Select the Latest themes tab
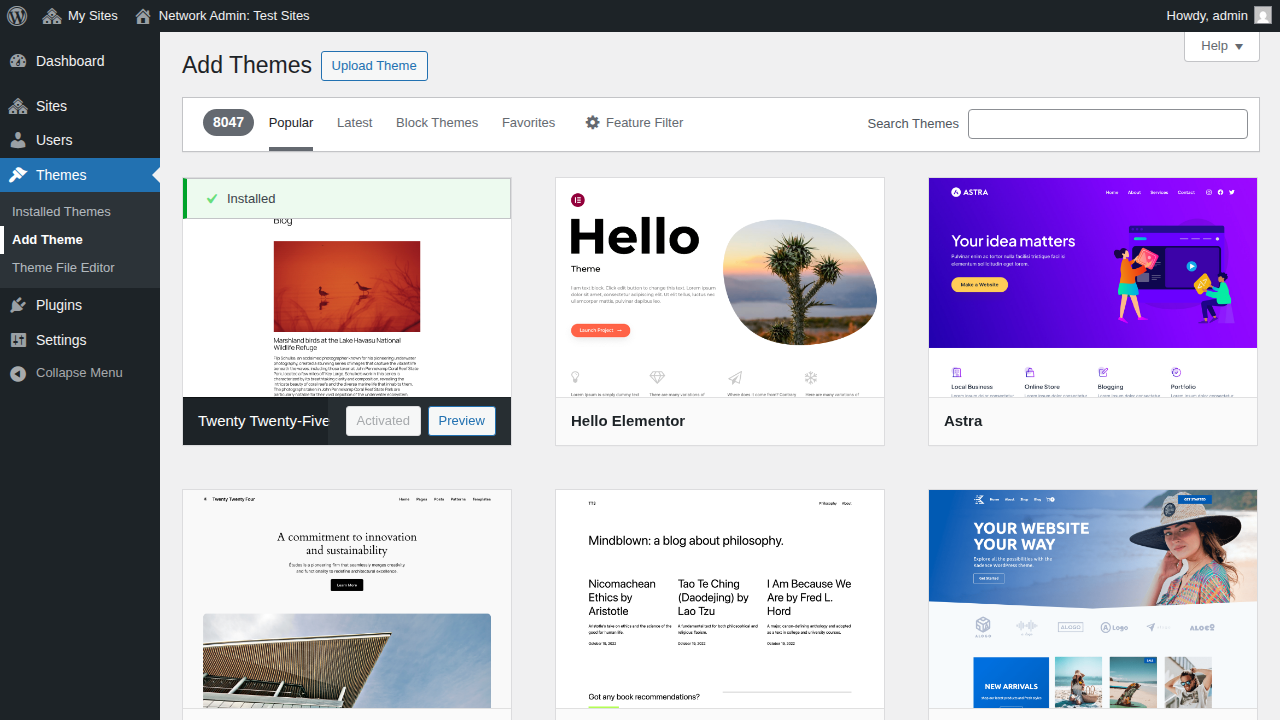 (354, 122)
